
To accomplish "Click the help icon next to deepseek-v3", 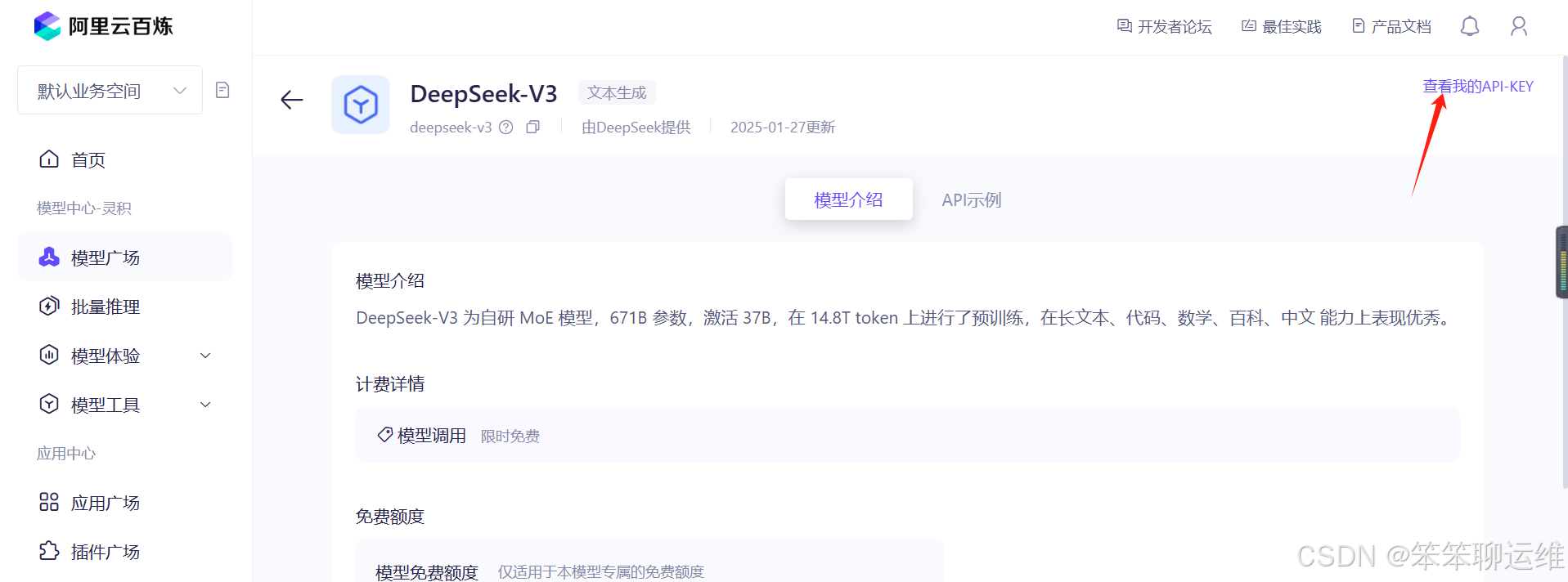I will click(506, 128).
